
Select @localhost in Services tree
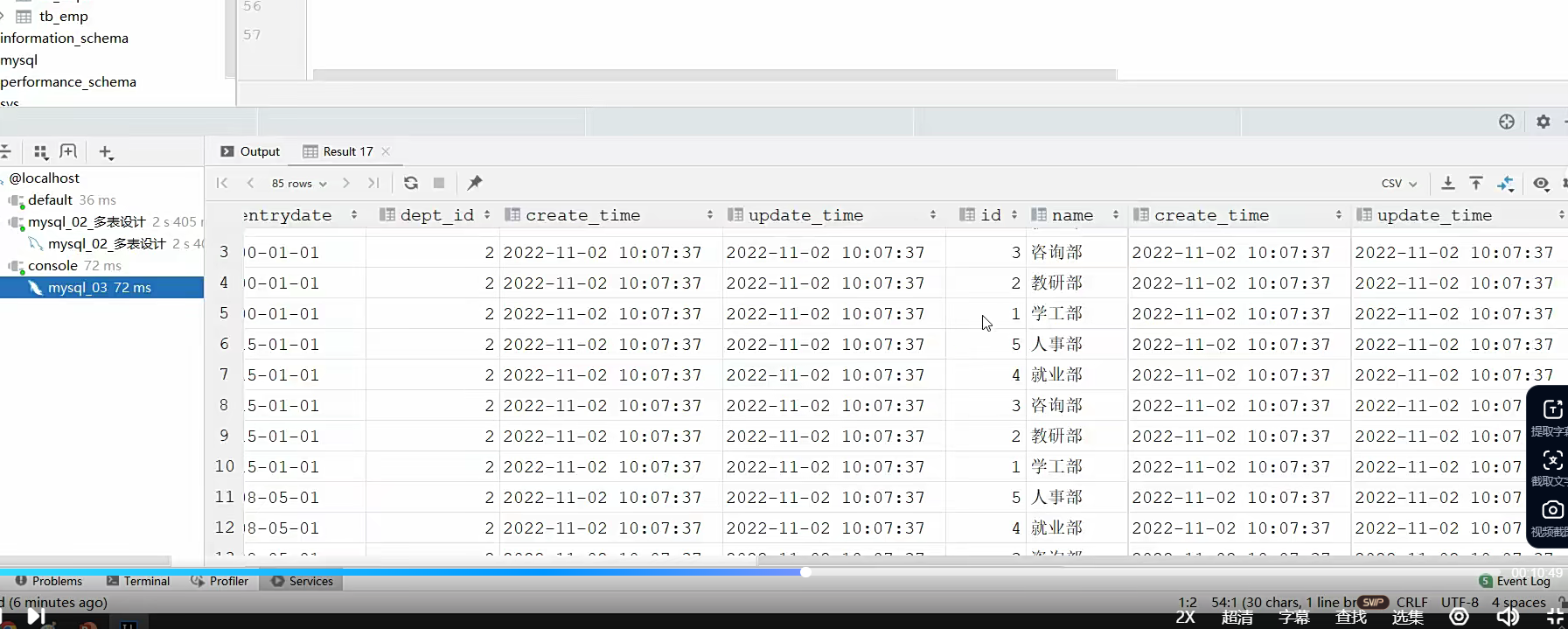44,178
